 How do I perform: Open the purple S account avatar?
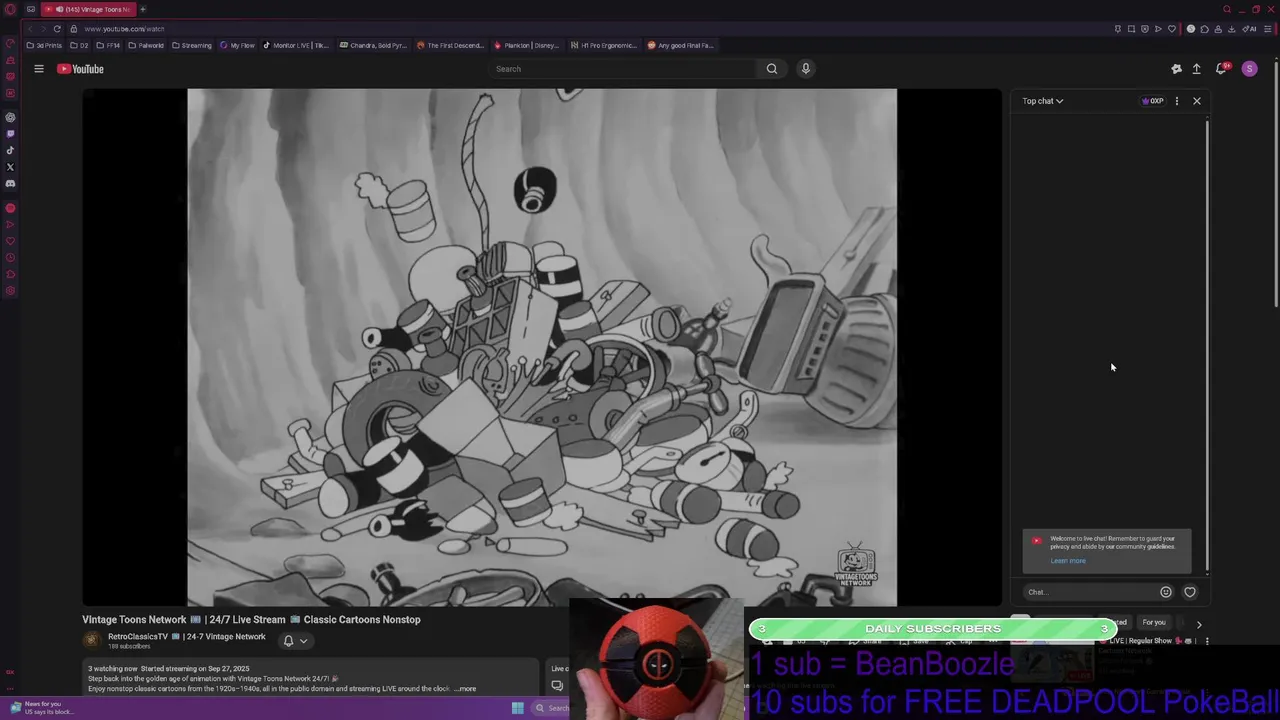1249,69
